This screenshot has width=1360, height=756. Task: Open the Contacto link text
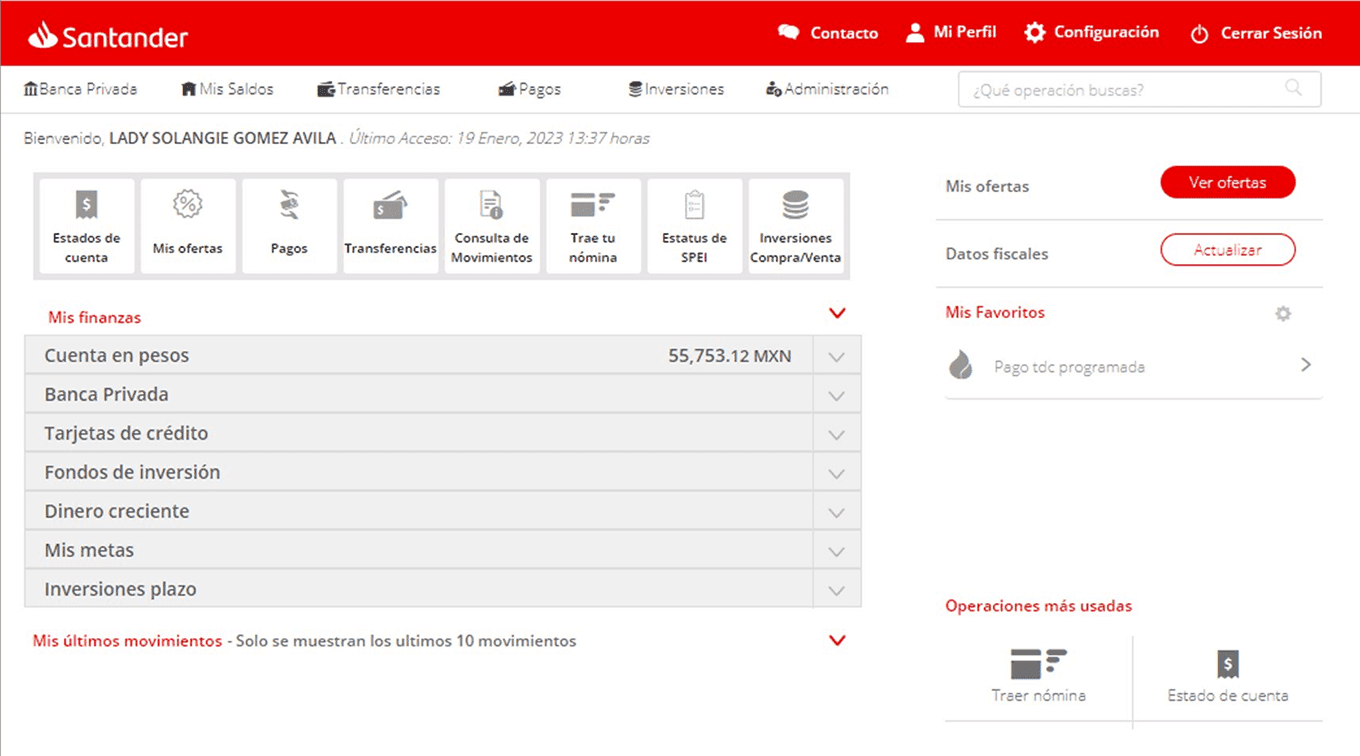(x=844, y=33)
